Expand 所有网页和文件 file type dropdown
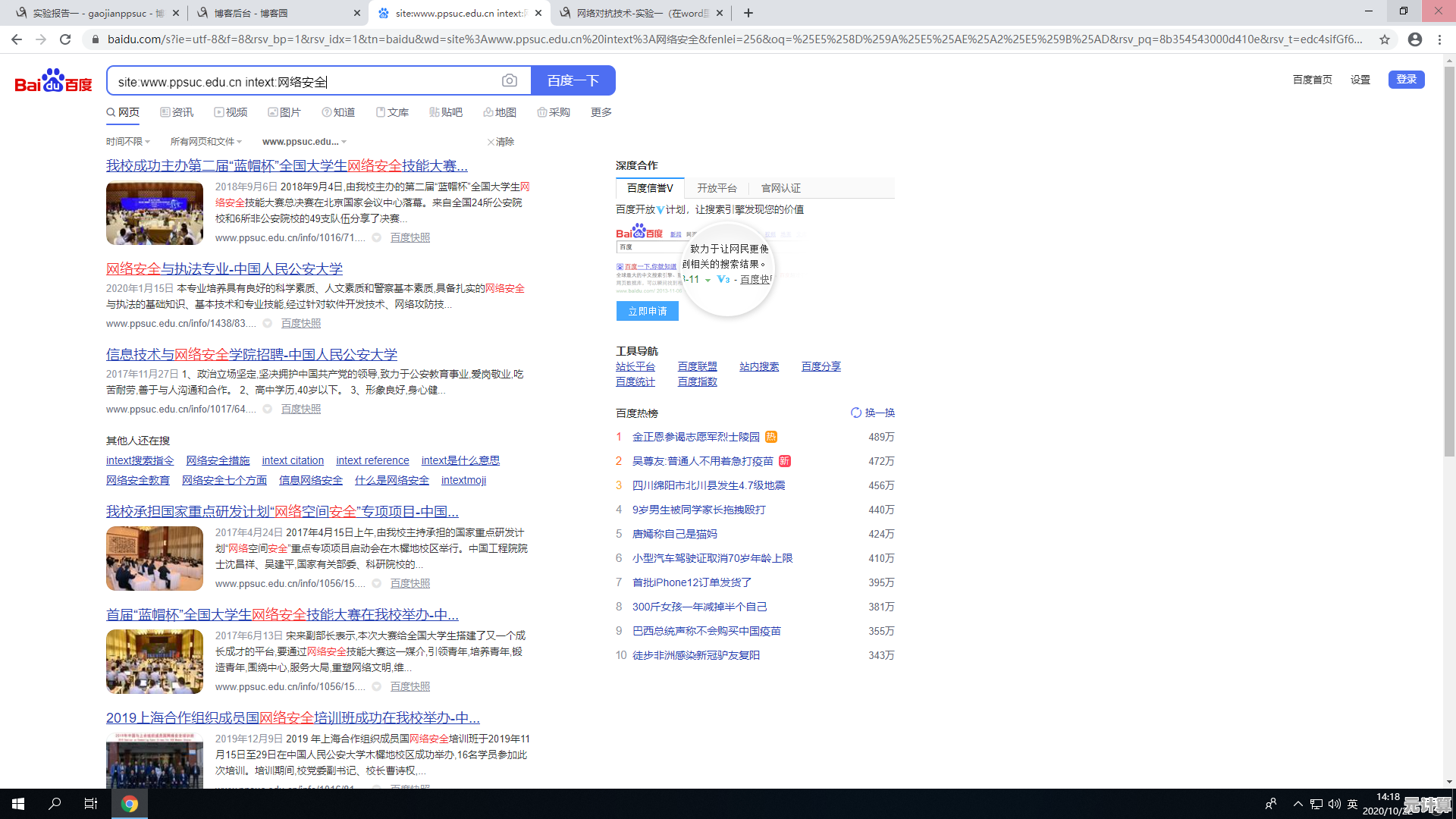 pyautogui.click(x=206, y=142)
